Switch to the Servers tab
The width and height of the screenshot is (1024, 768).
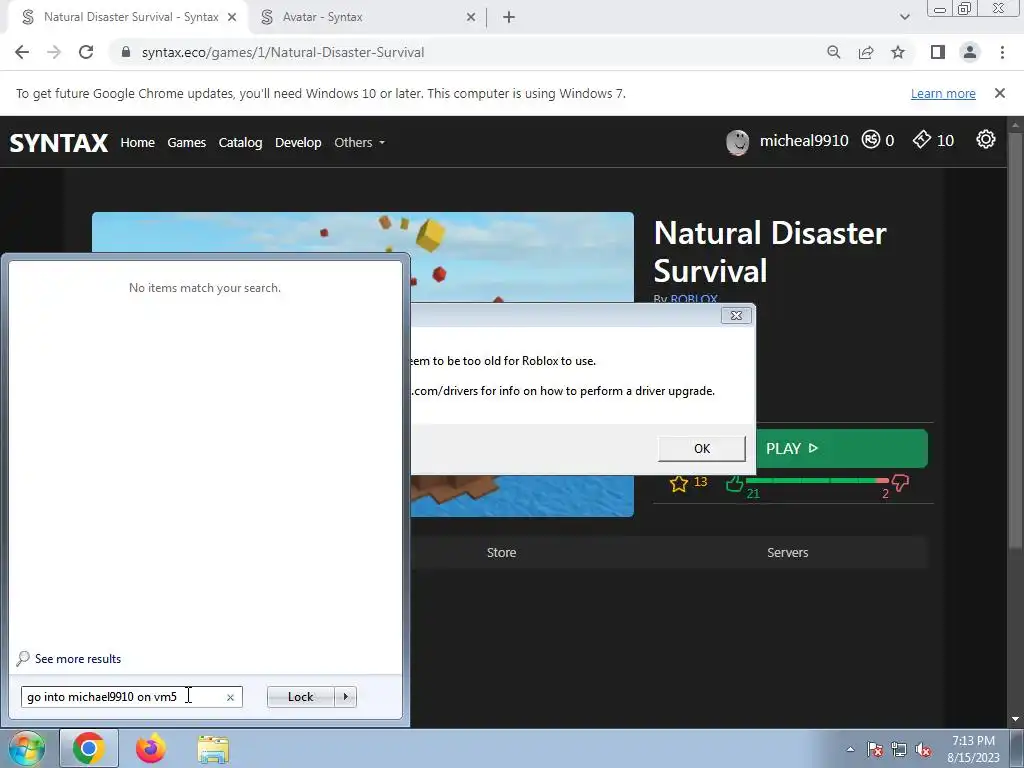(788, 552)
